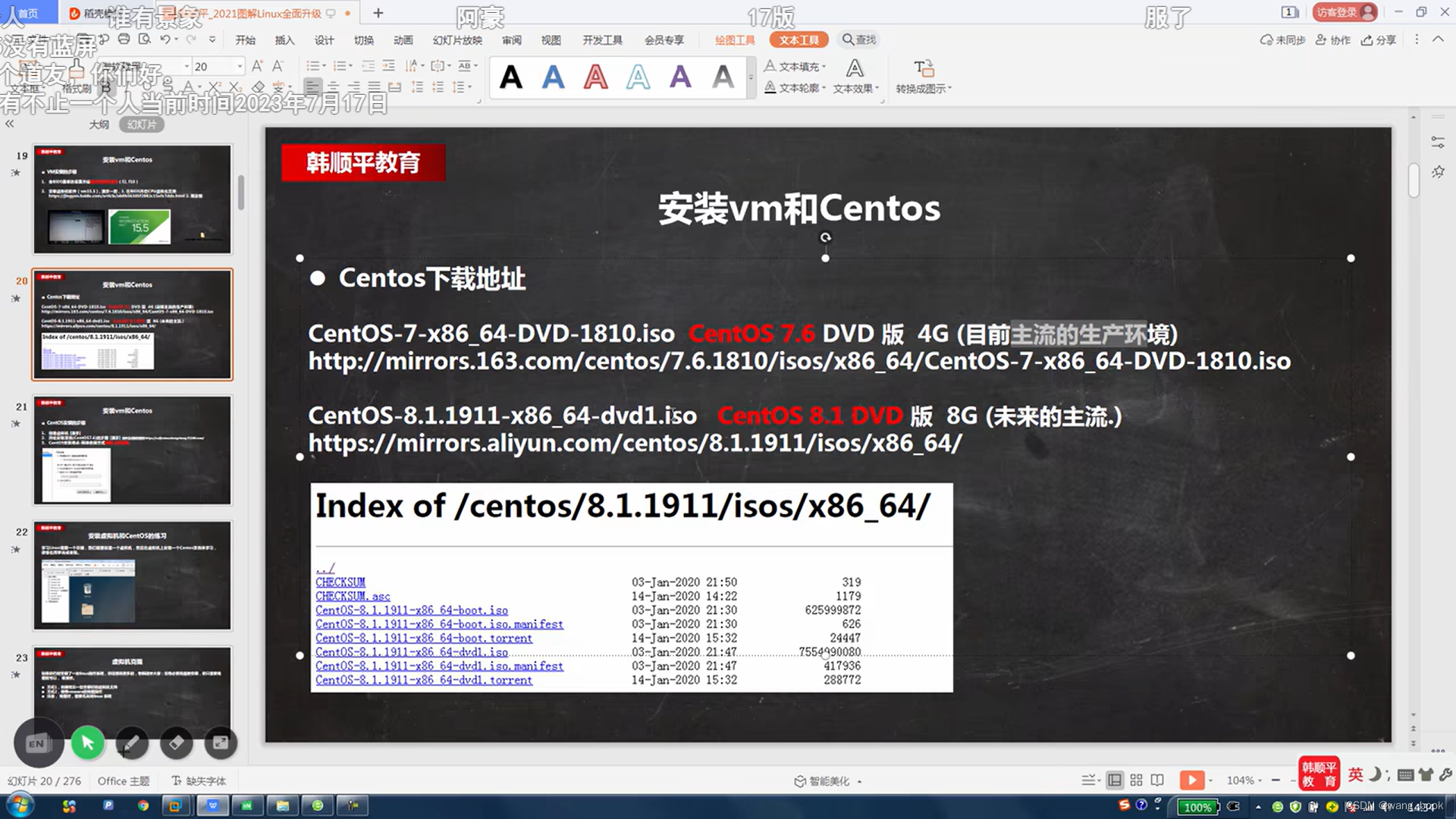This screenshot has width=1456, height=819.
Task: Open the 转换成图示 convert to diagram dropdown
Action: tap(923, 76)
